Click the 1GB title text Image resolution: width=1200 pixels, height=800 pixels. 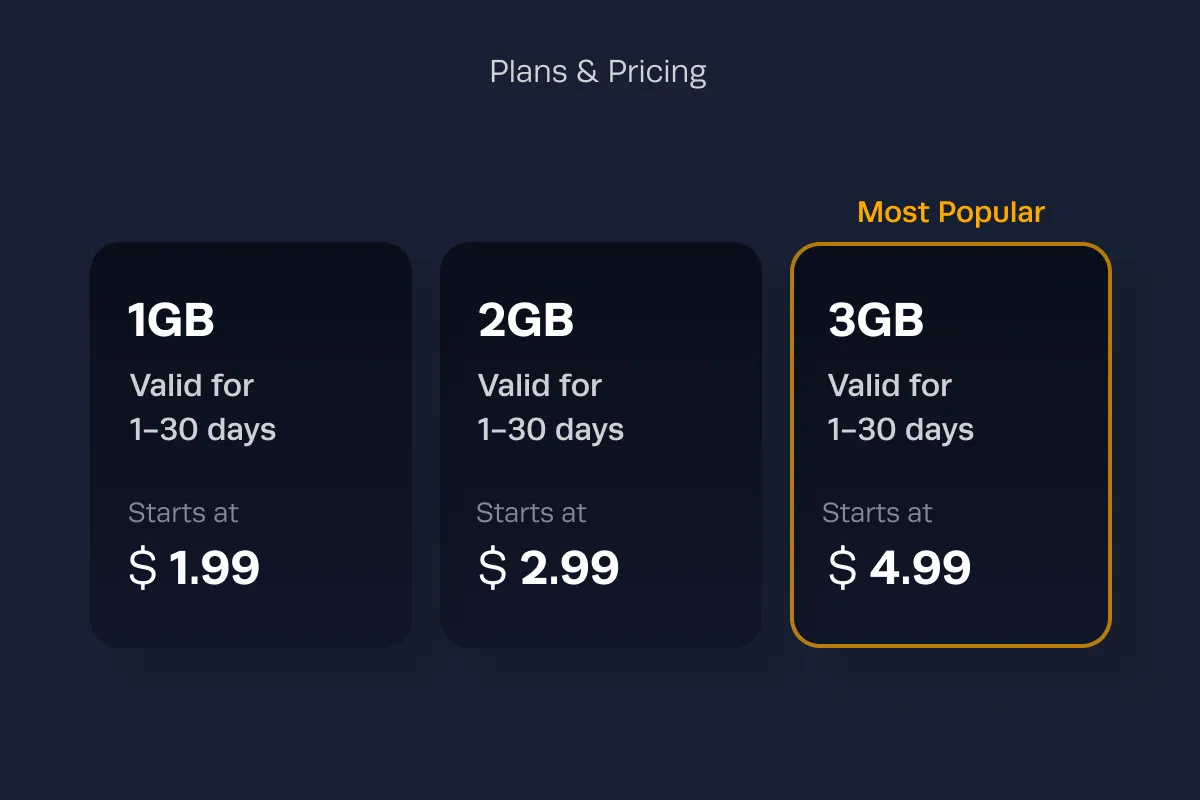pos(171,320)
